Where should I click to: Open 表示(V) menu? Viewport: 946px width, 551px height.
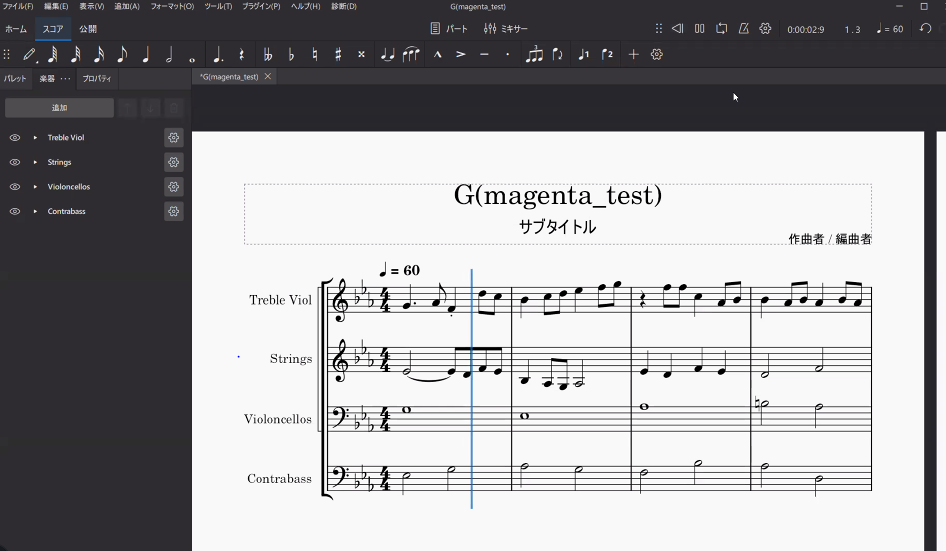(92, 6)
